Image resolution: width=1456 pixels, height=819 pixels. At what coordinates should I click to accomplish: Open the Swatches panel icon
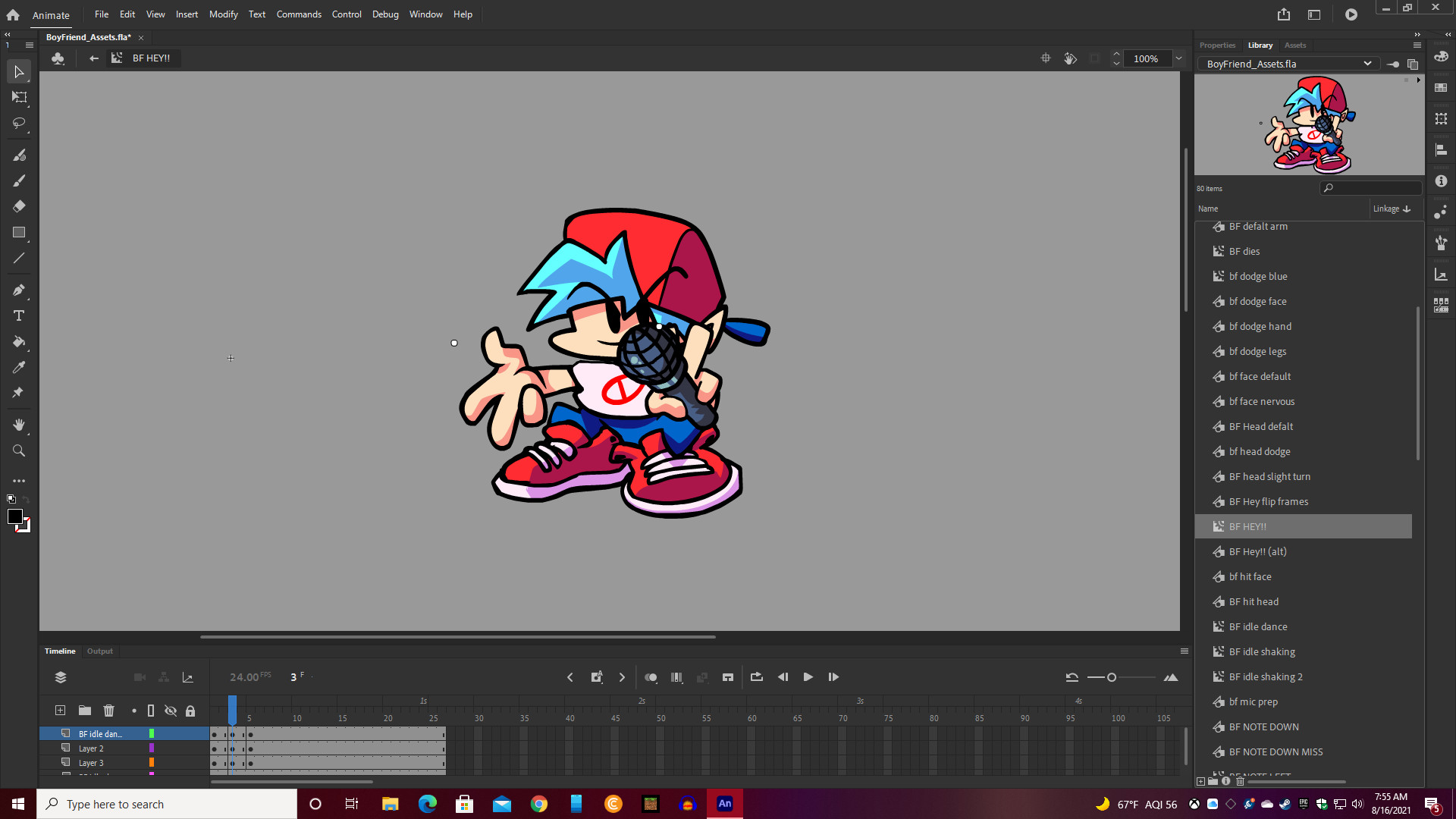pyautogui.click(x=1441, y=88)
